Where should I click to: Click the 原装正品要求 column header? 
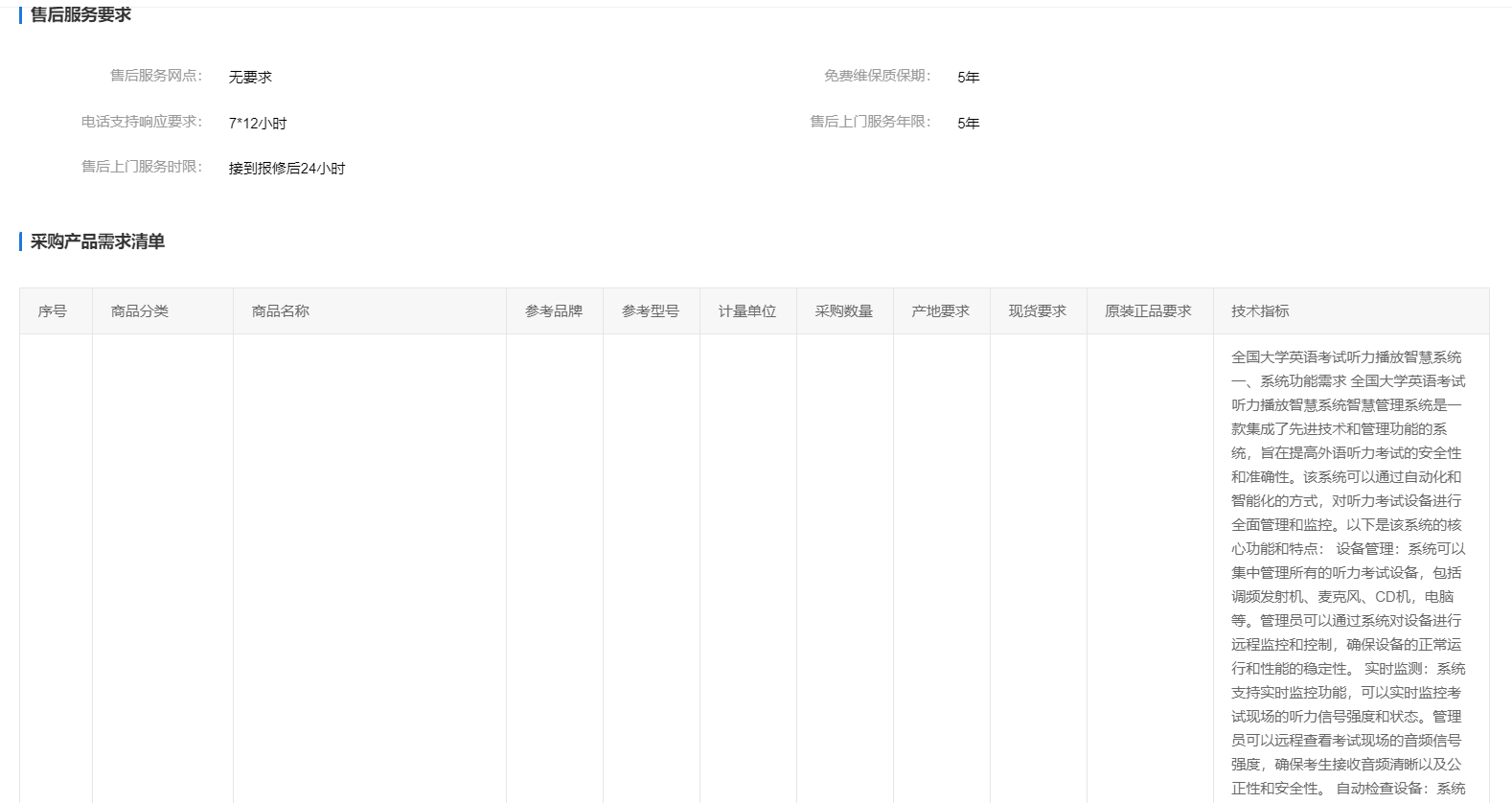coord(1148,310)
